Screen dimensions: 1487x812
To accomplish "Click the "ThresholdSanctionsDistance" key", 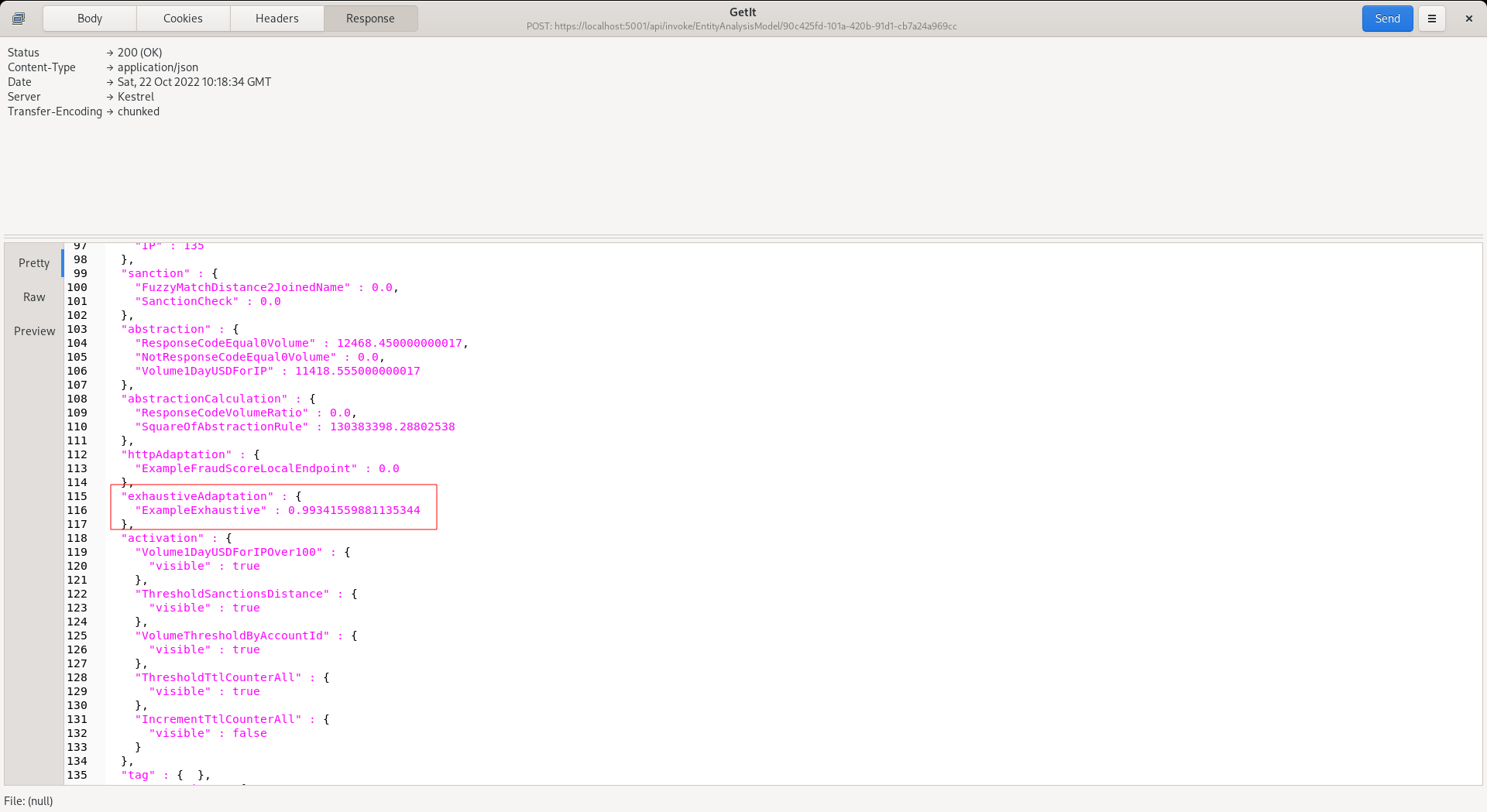I will (x=232, y=594).
